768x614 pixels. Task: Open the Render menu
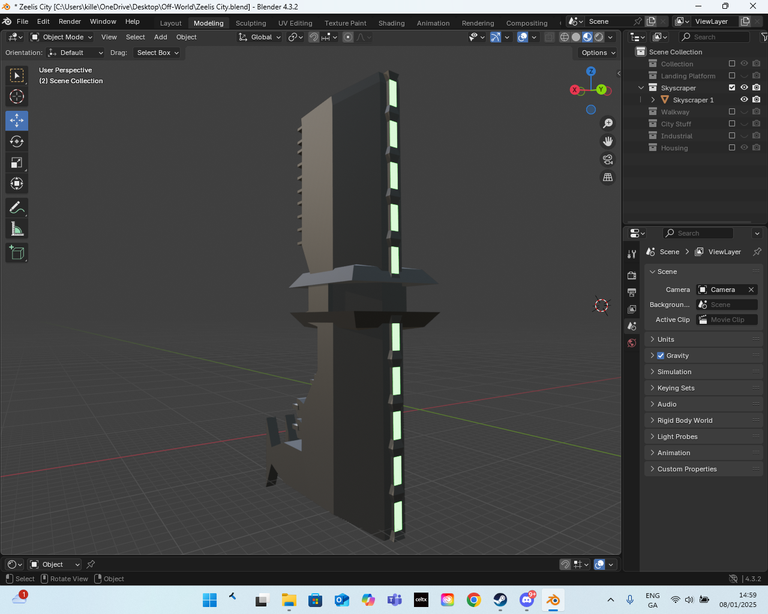[x=70, y=21]
